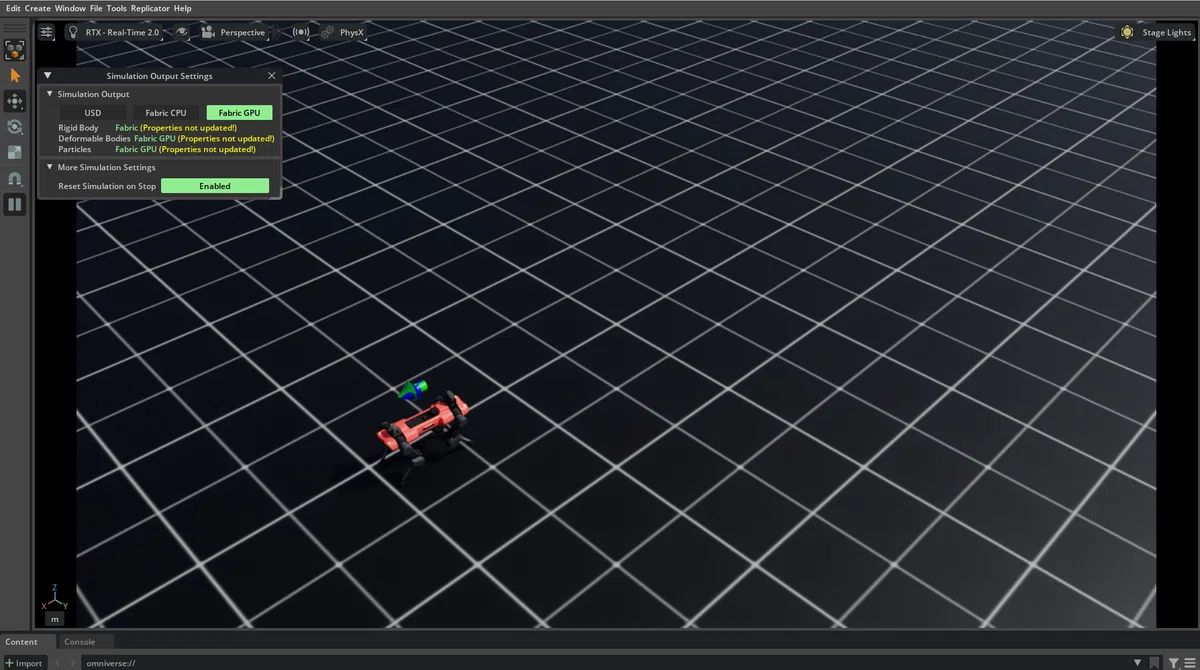The image size is (1200, 670).
Task: Open the meters unit 'm' selector
Action: coord(54,619)
